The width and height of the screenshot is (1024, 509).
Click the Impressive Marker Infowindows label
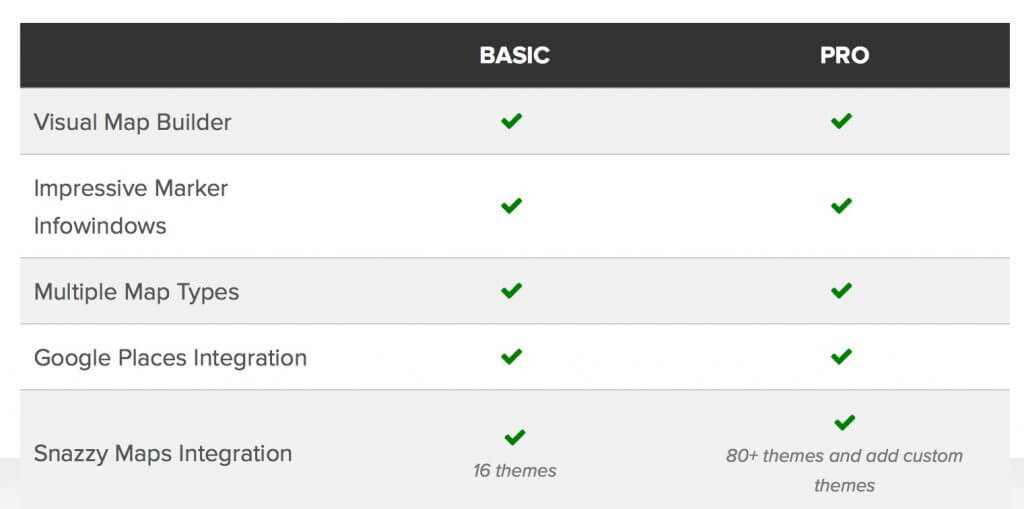tap(131, 207)
